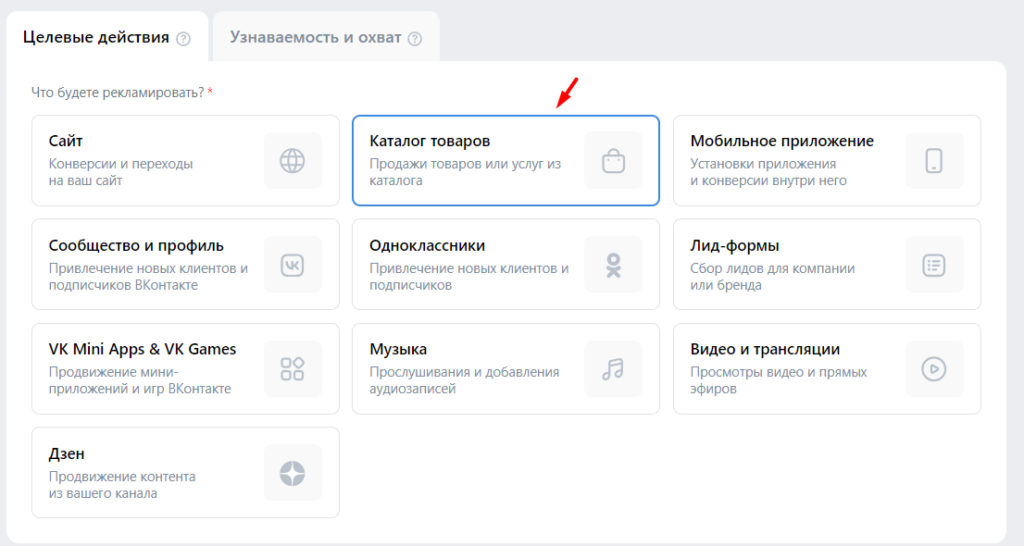Click the globe icon on Сайт card
1024x546 pixels.
point(293,161)
